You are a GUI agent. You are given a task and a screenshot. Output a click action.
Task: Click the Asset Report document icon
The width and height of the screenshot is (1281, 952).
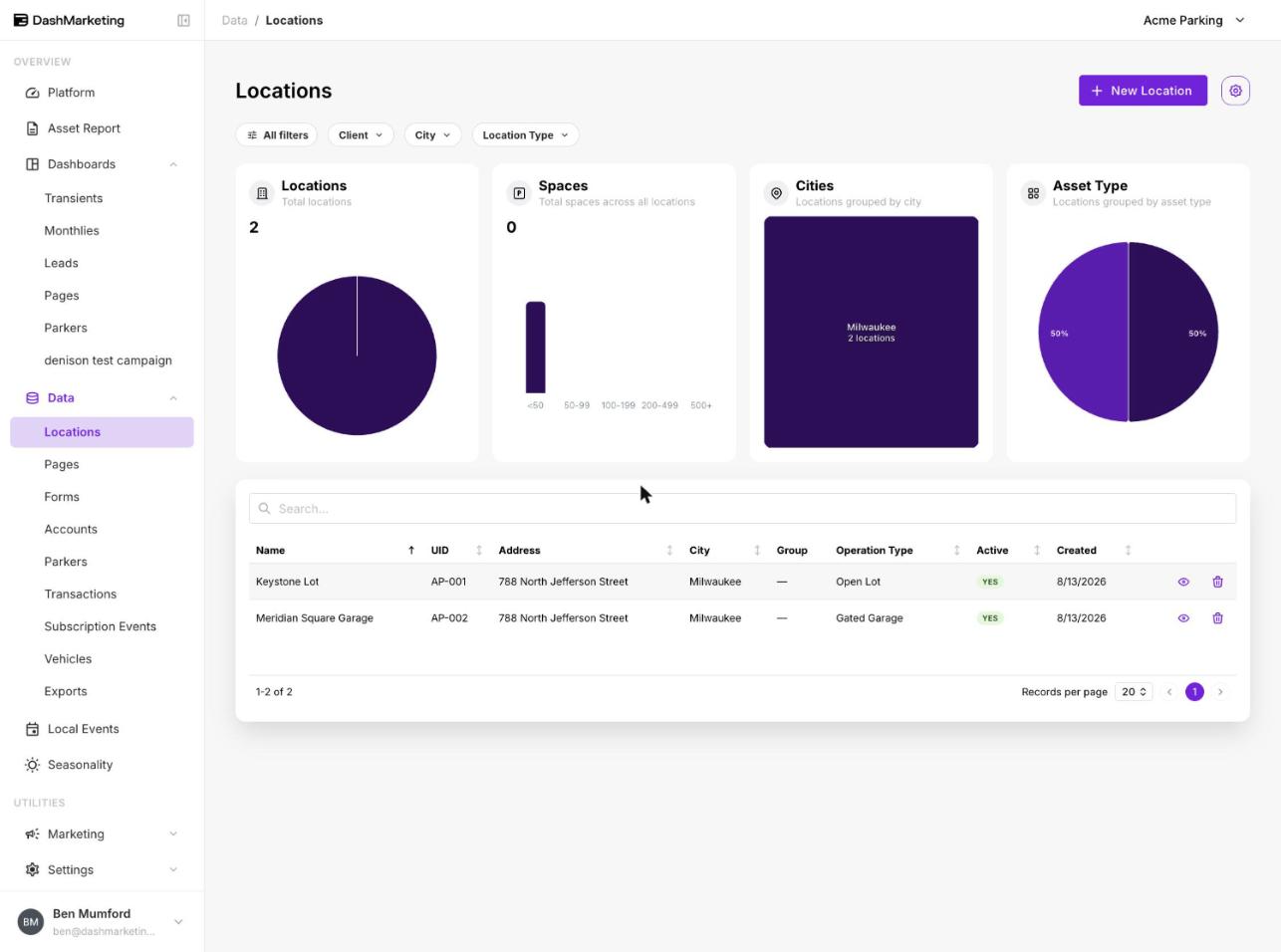(32, 128)
